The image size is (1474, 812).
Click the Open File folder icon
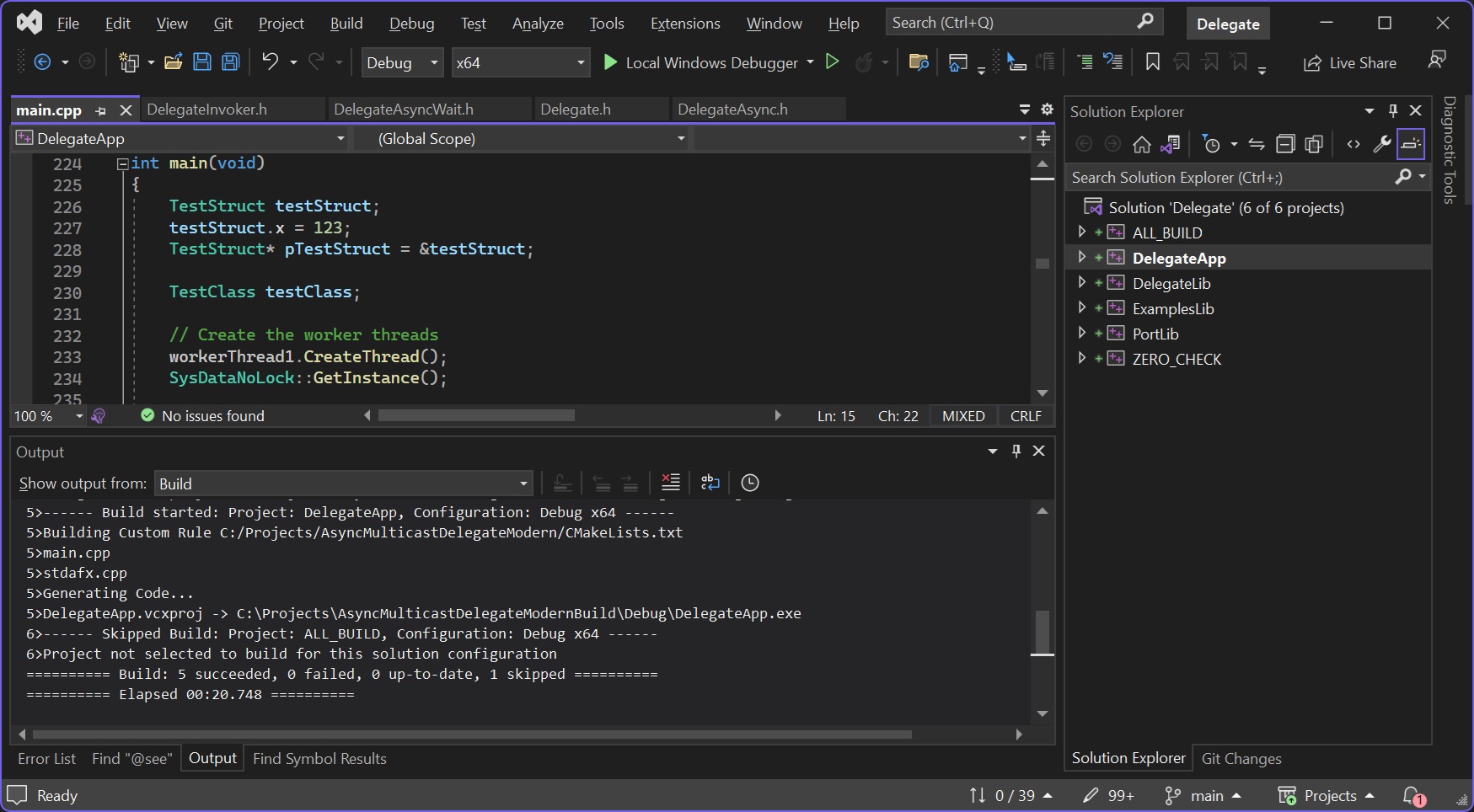click(173, 62)
